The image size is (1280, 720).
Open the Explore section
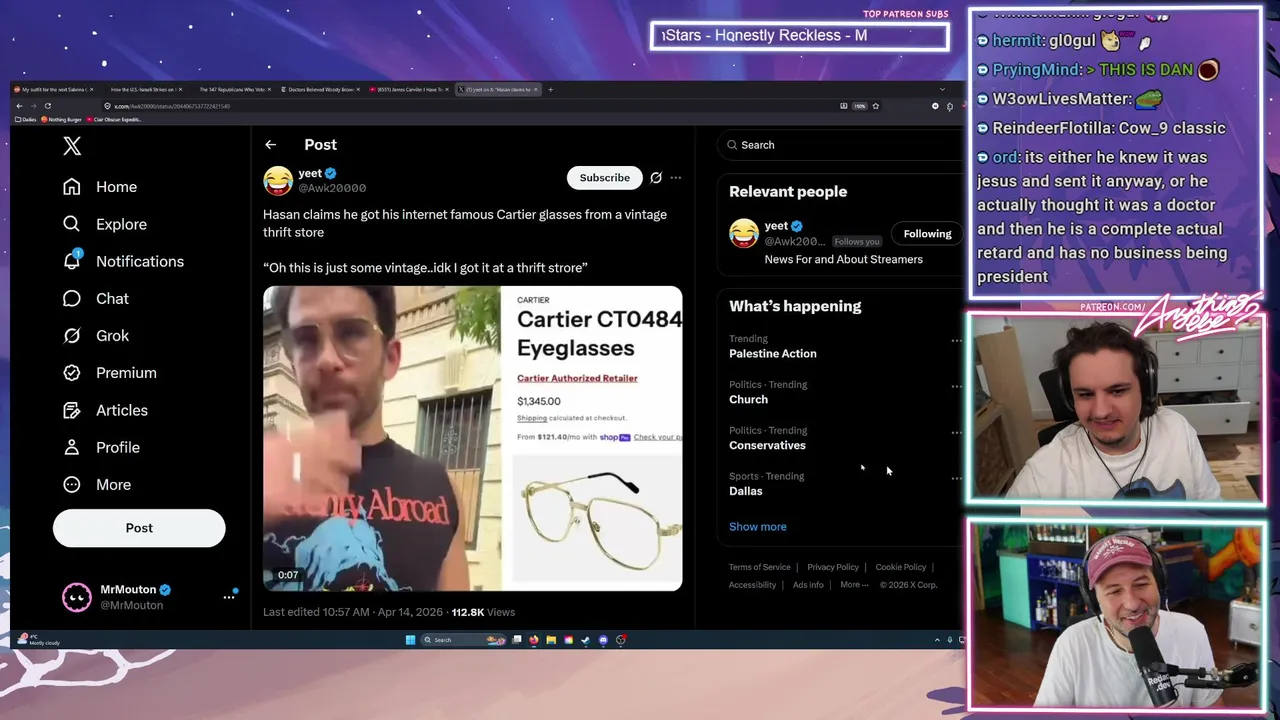105,224
